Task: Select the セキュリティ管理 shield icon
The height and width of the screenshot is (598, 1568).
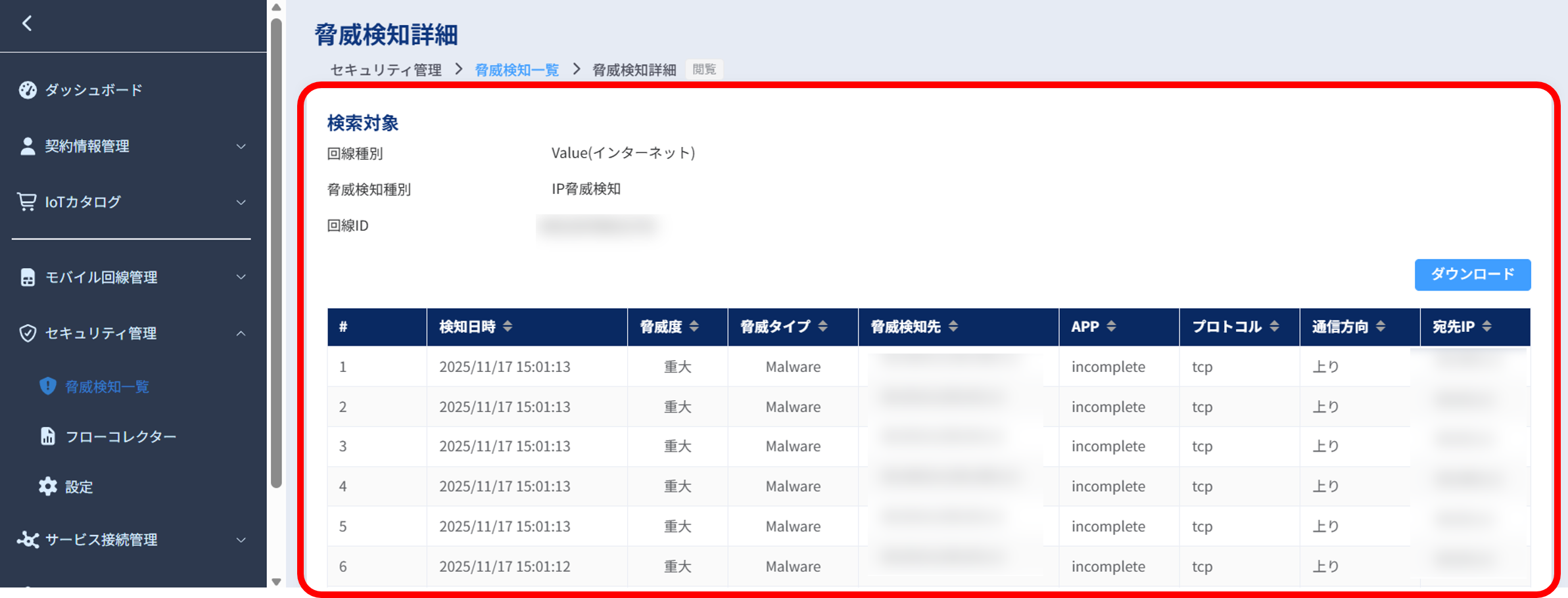Action: (27, 333)
